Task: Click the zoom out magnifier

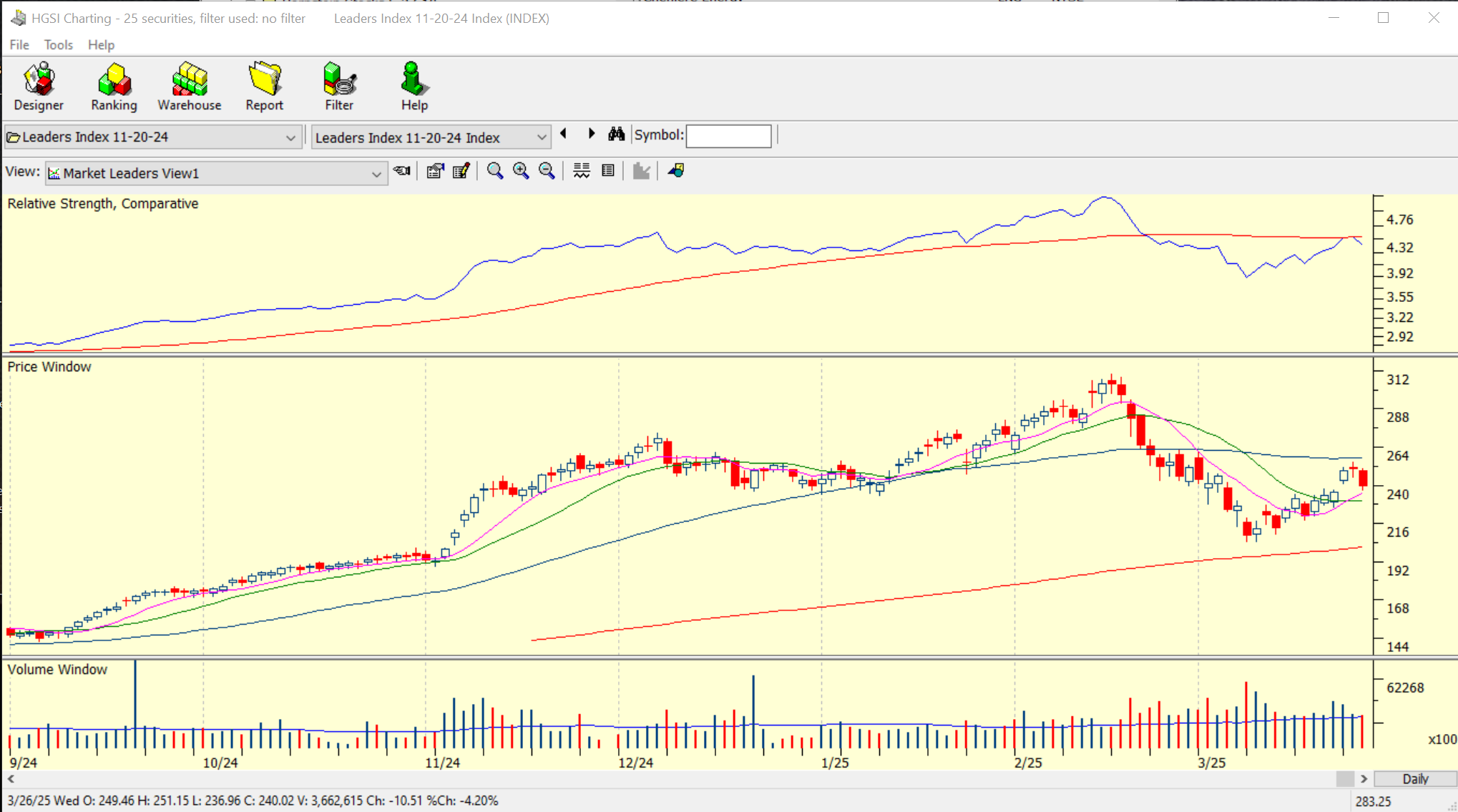Action: (x=547, y=171)
